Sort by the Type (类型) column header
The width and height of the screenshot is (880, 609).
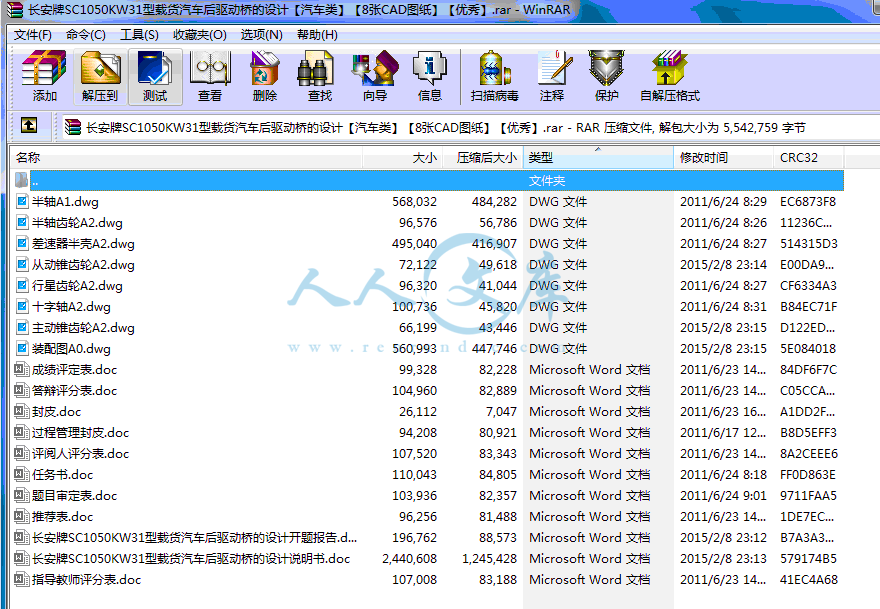[598, 158]
